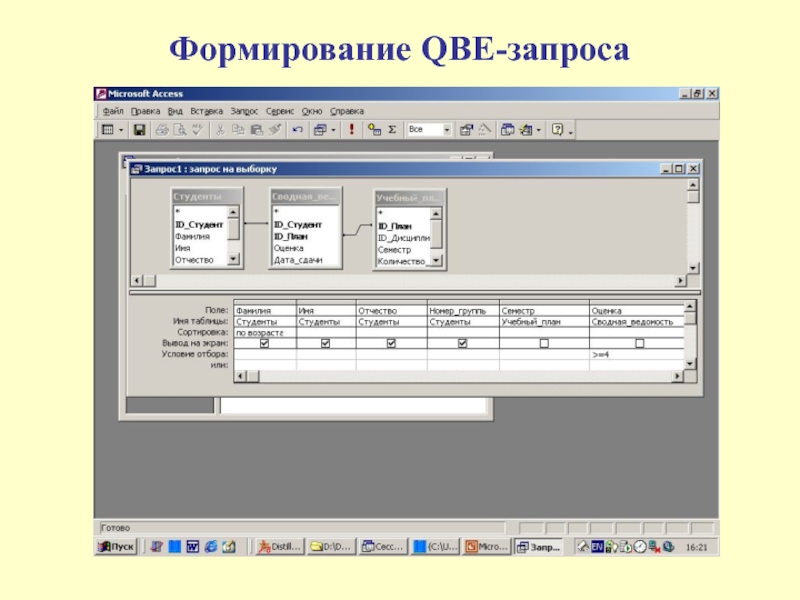Open the Internet Explorer quick launch icon
800x600 pixels.
211,547
